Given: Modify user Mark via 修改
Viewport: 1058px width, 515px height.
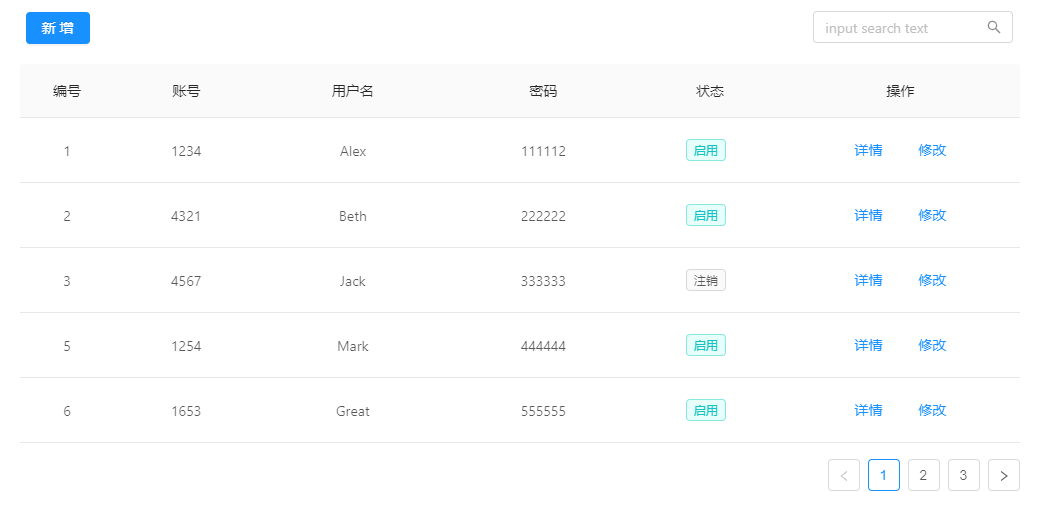Looking at the screenshot, I should click(932, 345).
